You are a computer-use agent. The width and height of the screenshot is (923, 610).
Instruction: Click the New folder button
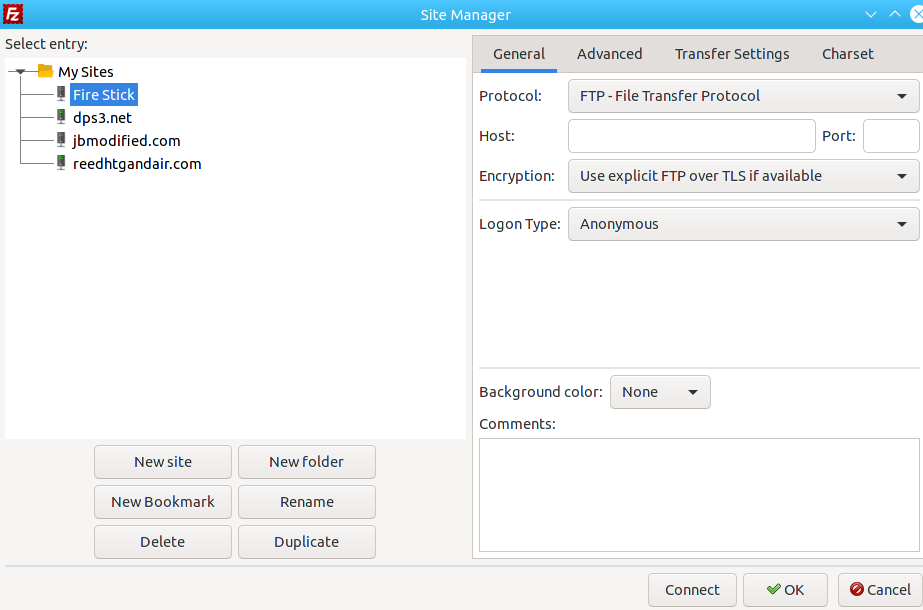tap(307, 462)
